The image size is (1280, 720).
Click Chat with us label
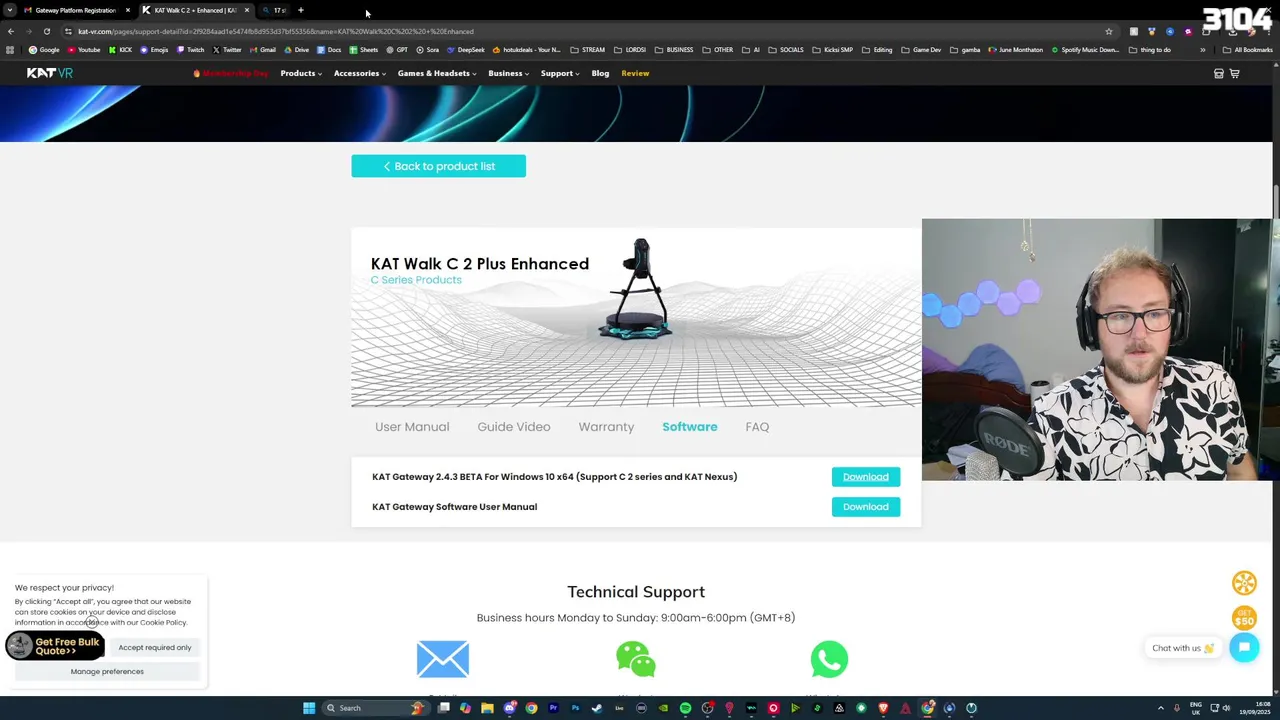[1183, 648]
